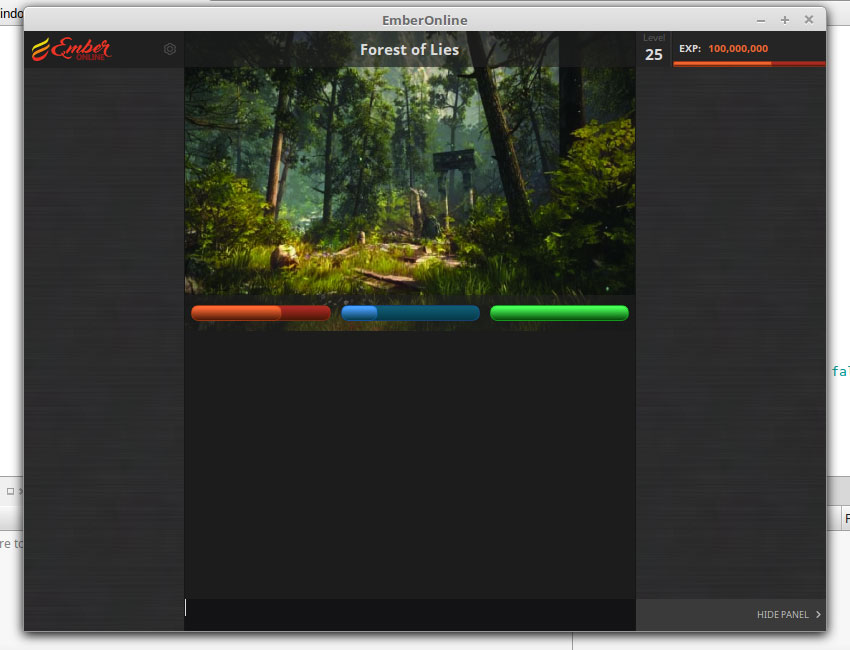Click the red health bar
Screen dimensions: 850x650
tap(260, 313)
